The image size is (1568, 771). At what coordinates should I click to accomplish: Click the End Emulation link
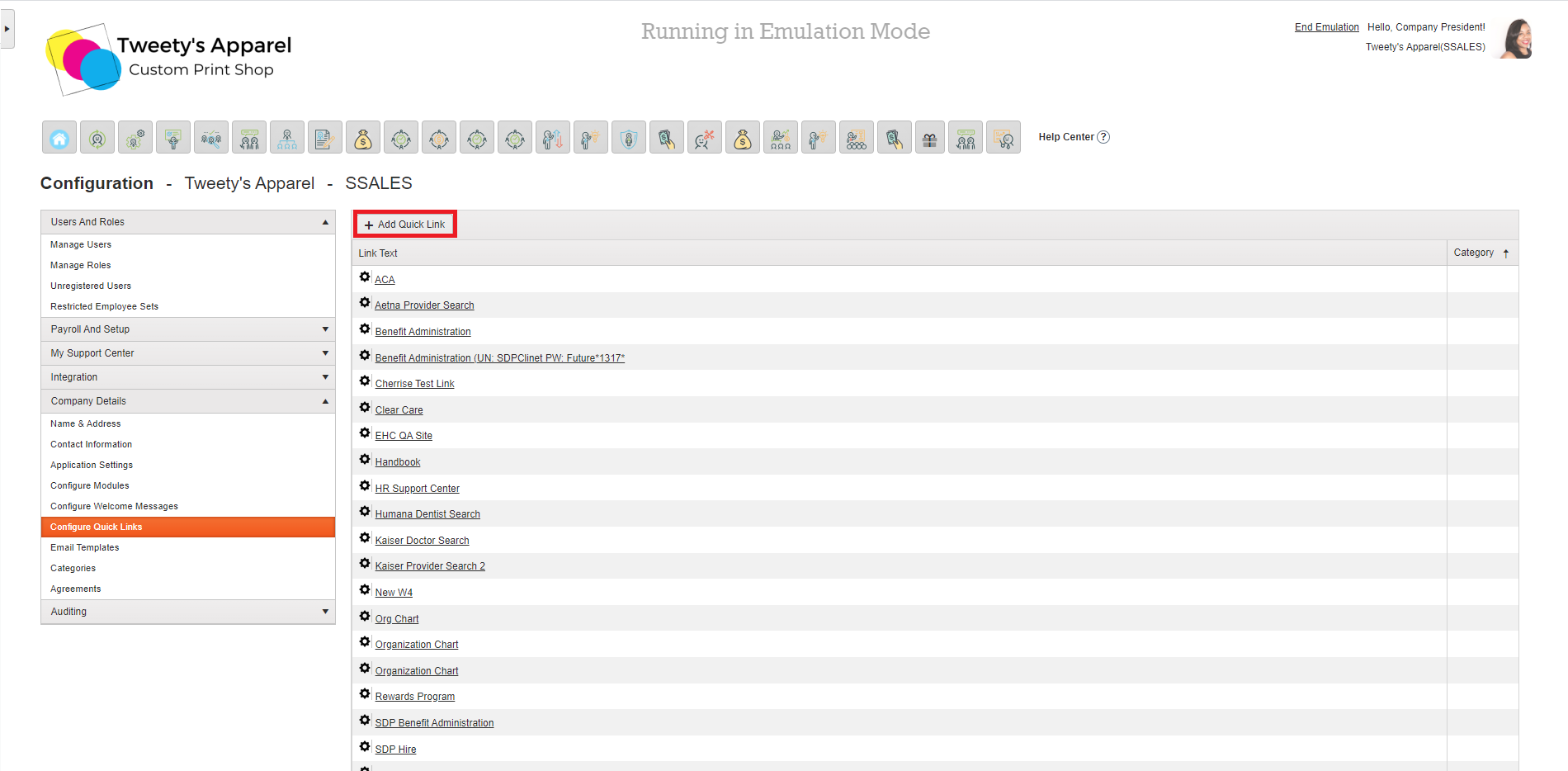coord(1326,27)
